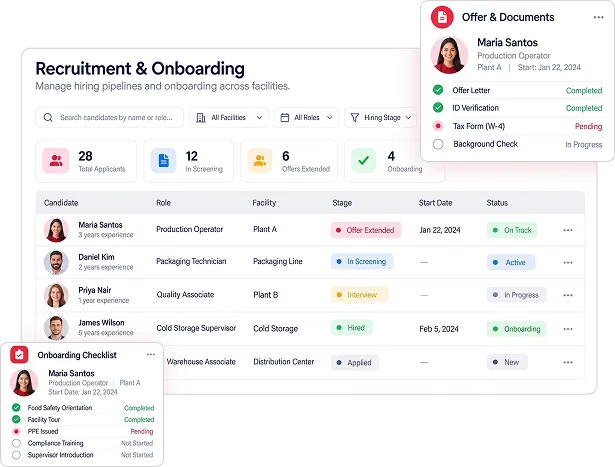Click James Wilson's avatar in the table
Screen dimensions: 615x467
(56, 328)
